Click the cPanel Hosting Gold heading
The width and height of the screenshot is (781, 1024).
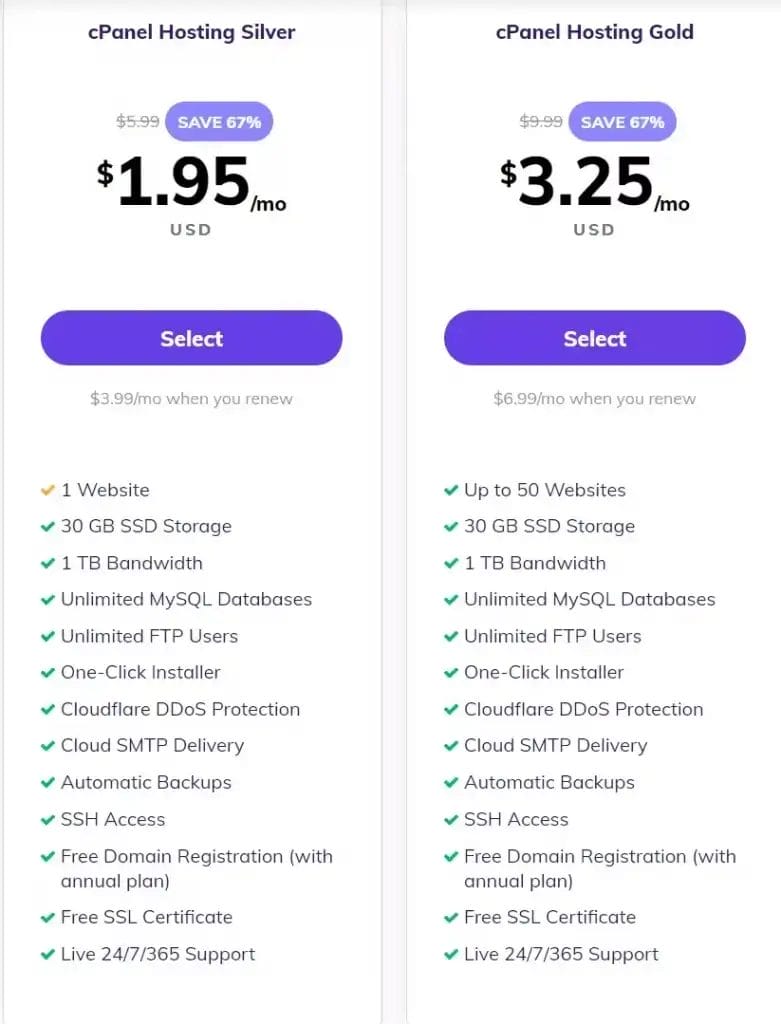coord(594,32)
